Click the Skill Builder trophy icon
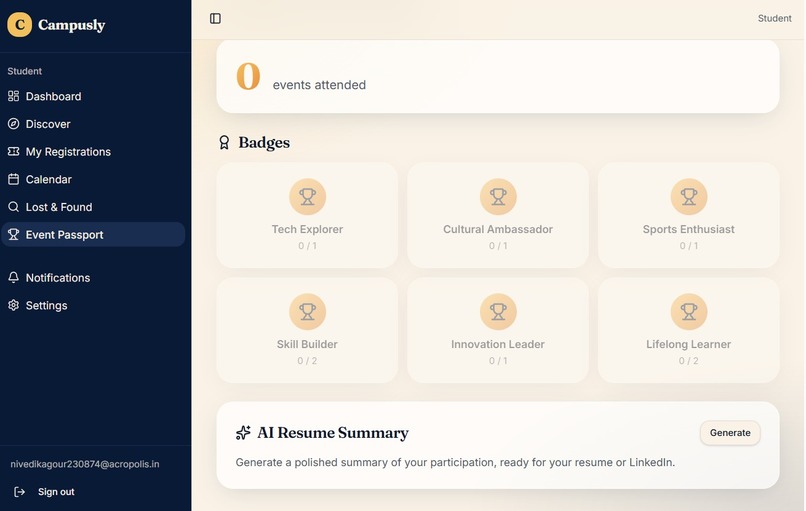The image size is (806, 511). 307,312
